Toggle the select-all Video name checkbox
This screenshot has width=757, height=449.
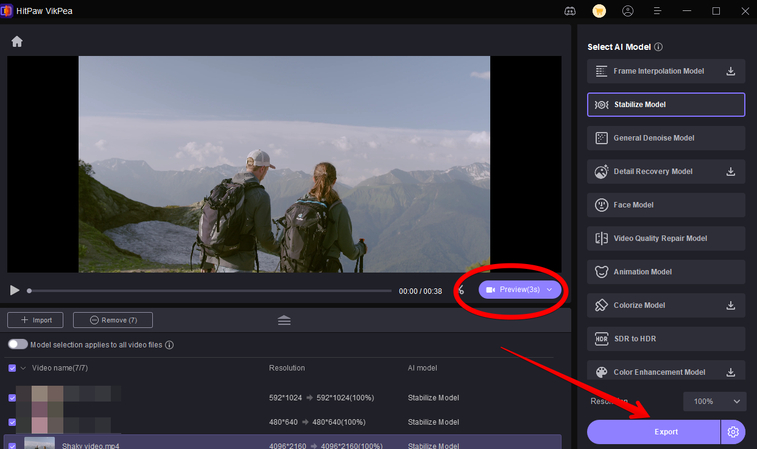12,368
